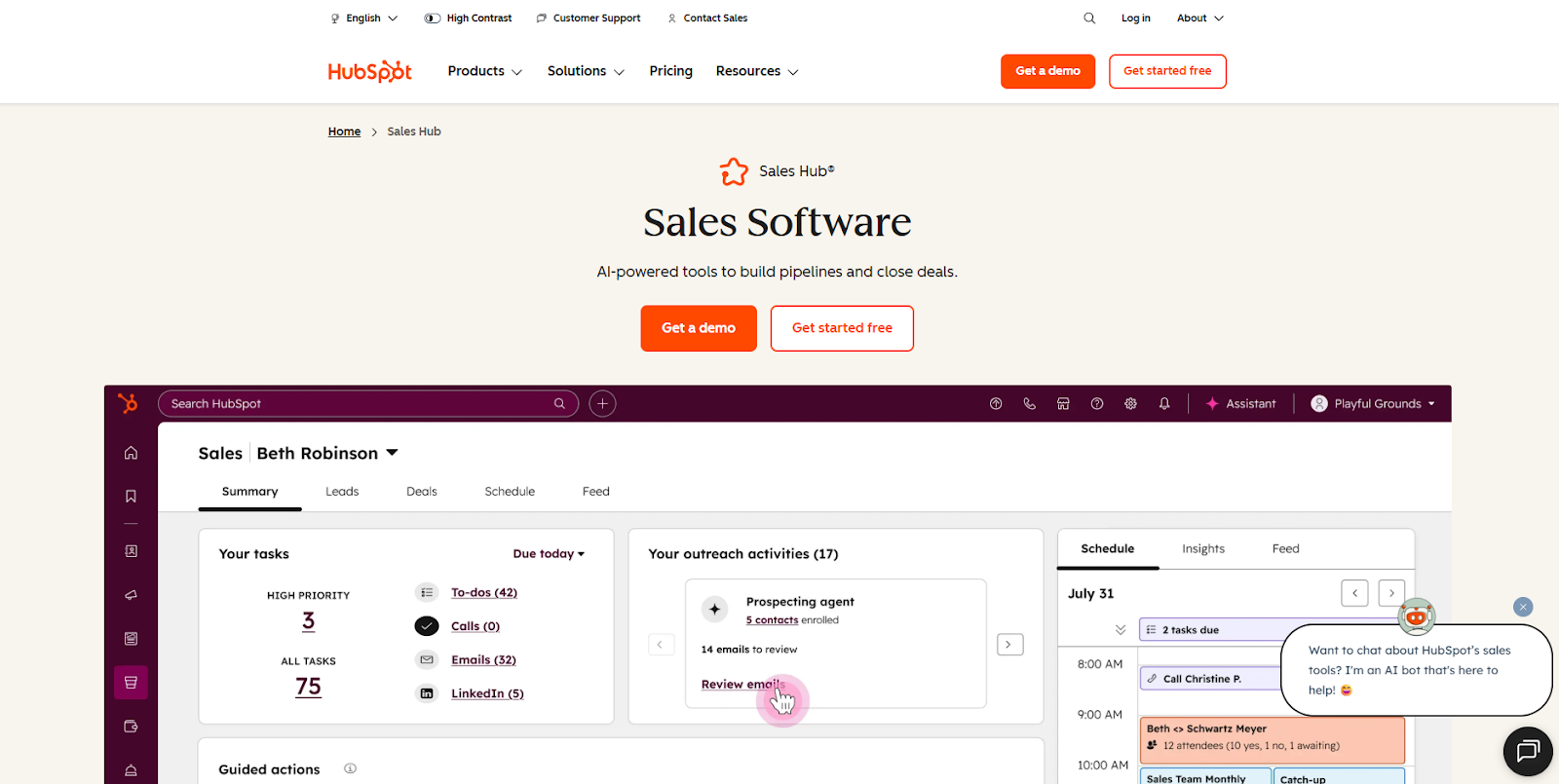
Task: Go to previous outreach activity card
Action: (661, 645)
